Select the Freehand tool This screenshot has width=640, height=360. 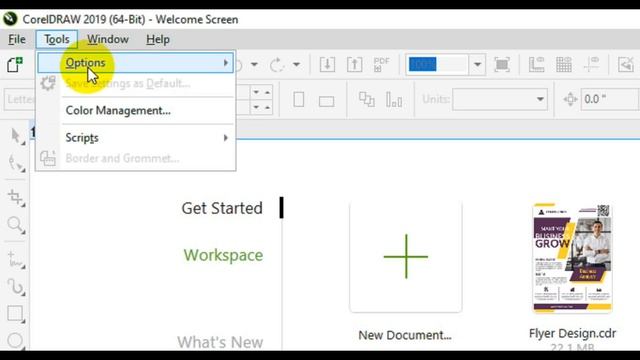click(x=16, y=260)
